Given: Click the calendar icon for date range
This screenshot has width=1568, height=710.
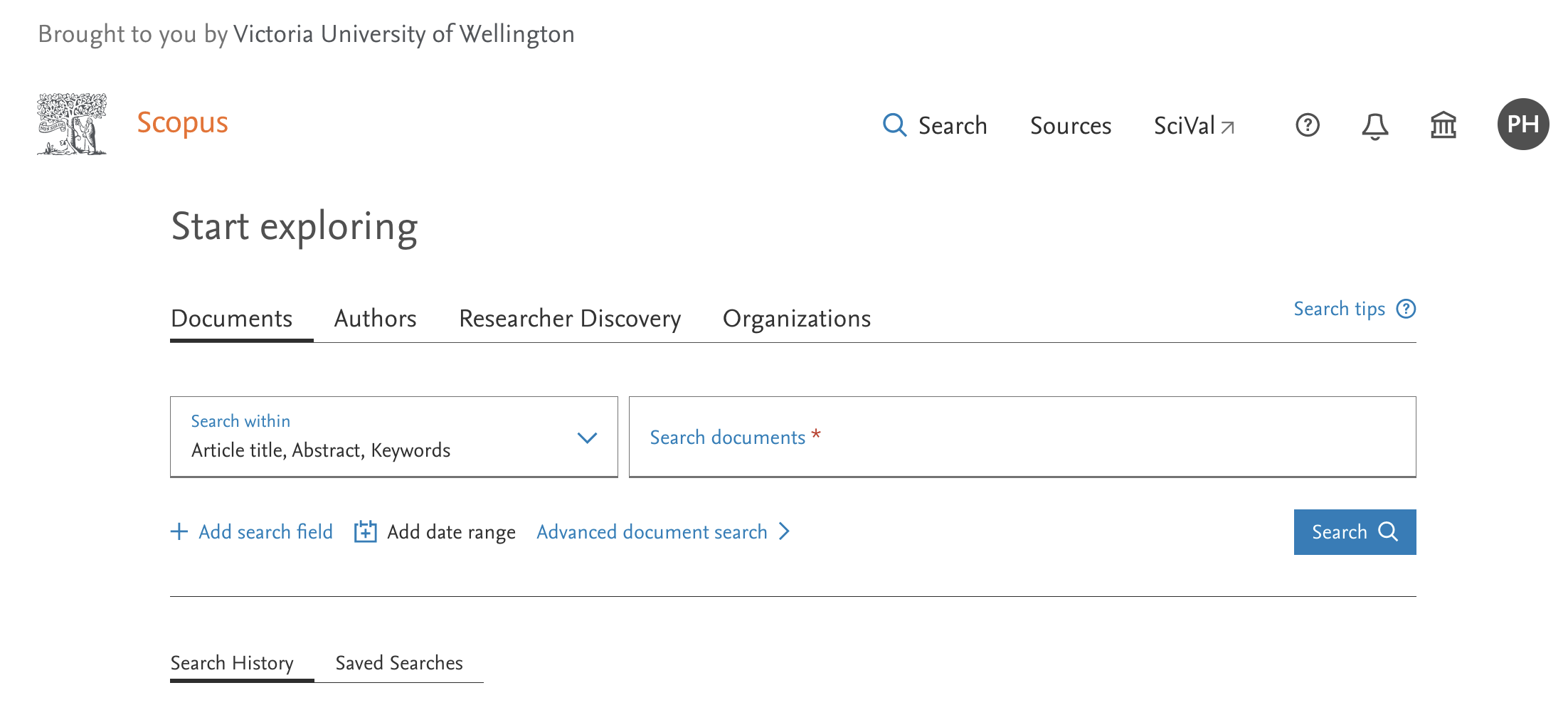Looking at the screenshot, I should [365, 531].
